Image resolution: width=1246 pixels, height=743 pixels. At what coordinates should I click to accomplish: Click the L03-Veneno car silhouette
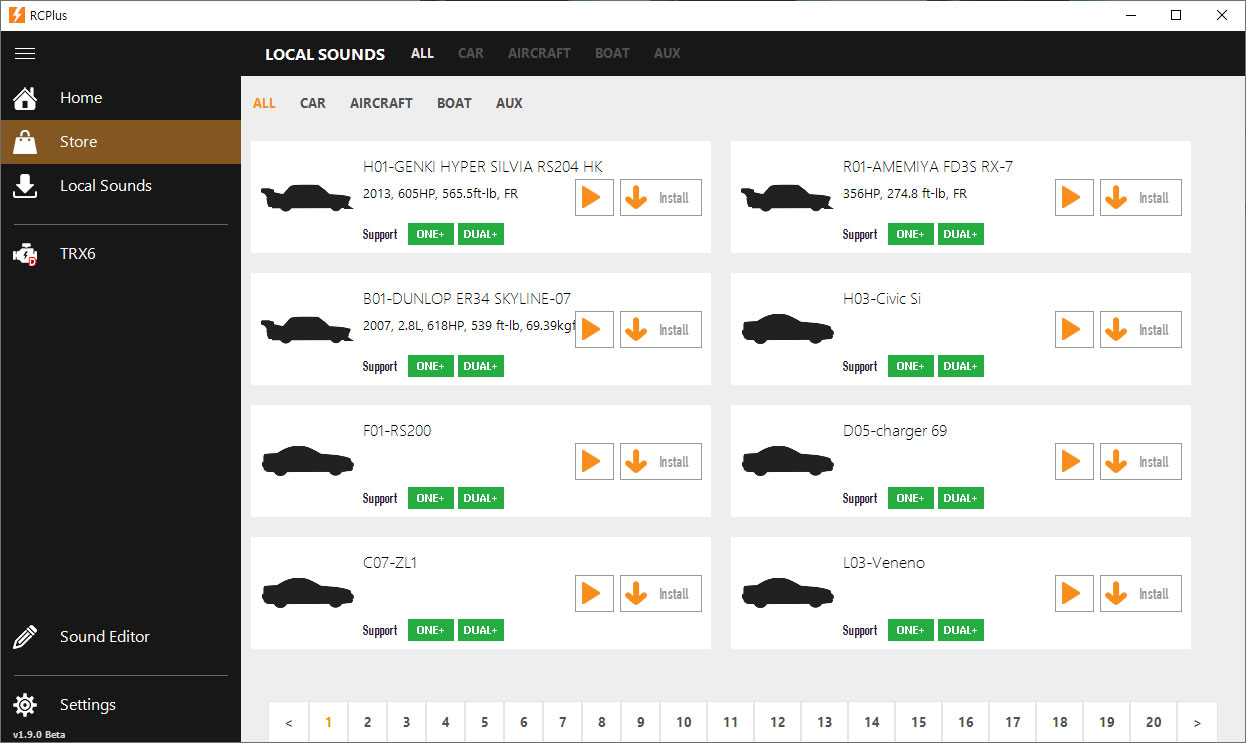pyautogui.click(x=787, y=593)
